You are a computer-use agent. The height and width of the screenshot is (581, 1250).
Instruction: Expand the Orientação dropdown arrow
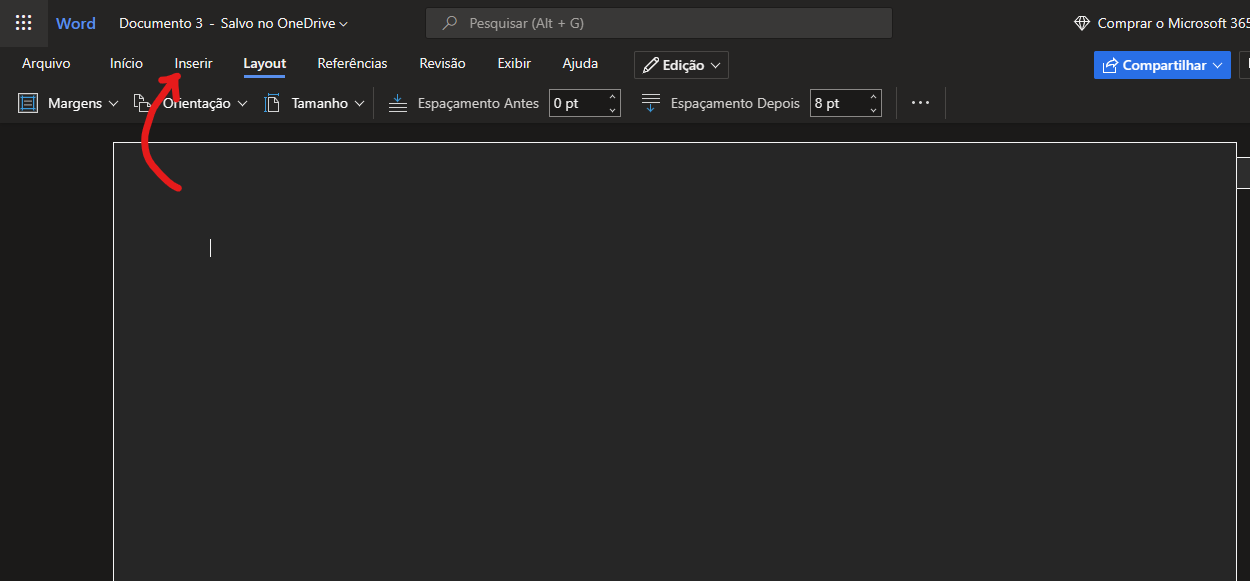pos(242,103)
